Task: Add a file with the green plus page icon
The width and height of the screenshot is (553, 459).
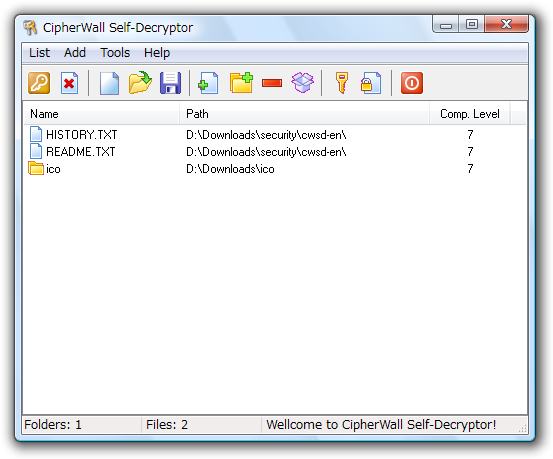Action: 208,83
